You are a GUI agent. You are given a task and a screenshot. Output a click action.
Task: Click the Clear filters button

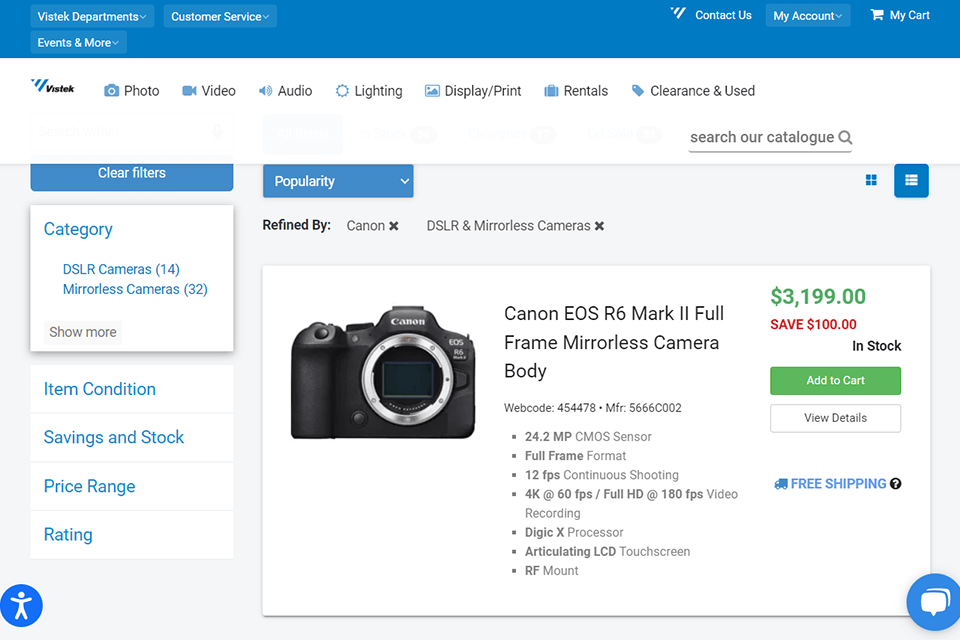tap(132, 173)
